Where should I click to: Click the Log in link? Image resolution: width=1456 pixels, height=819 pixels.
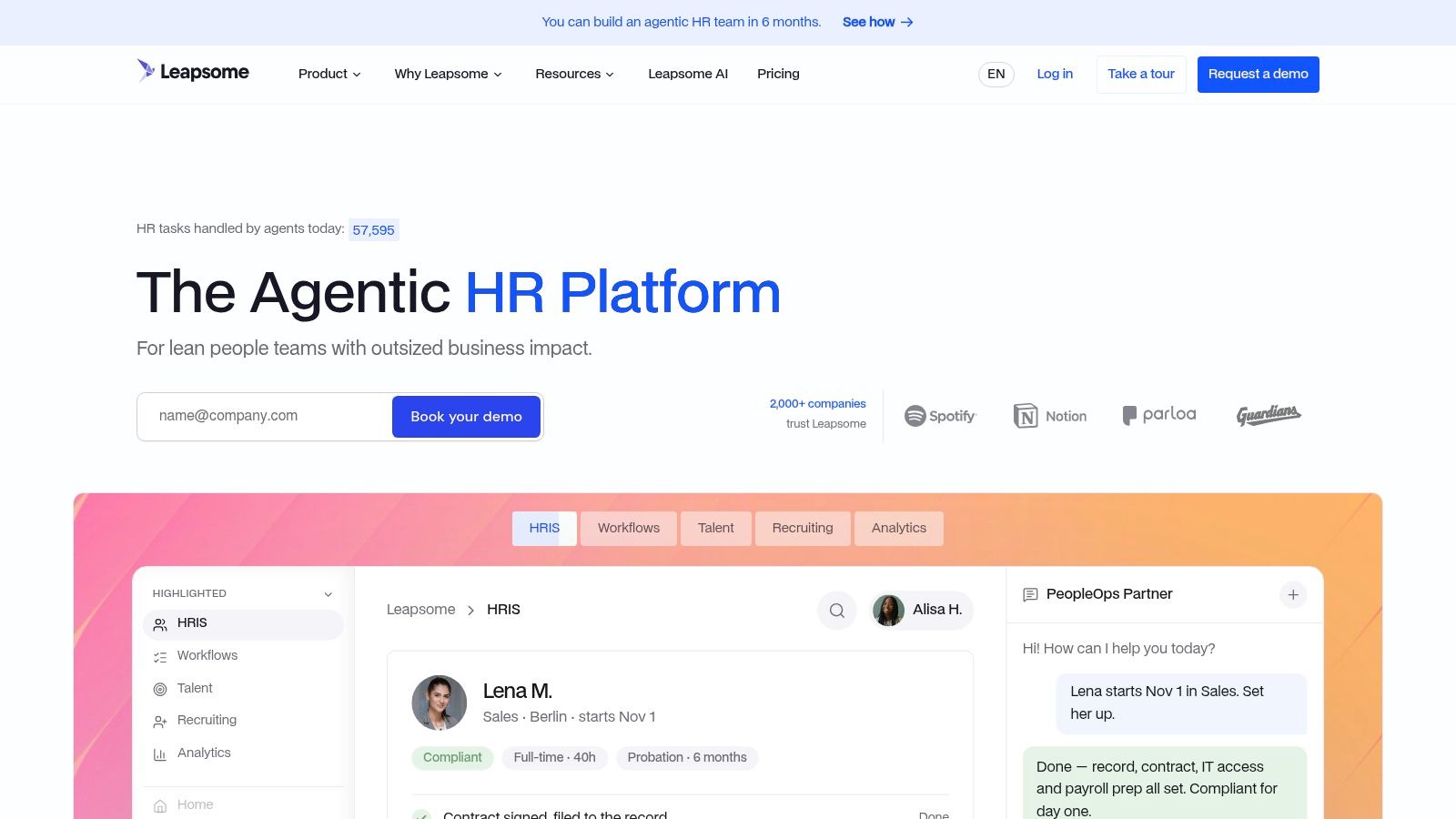pos(1055,74)
